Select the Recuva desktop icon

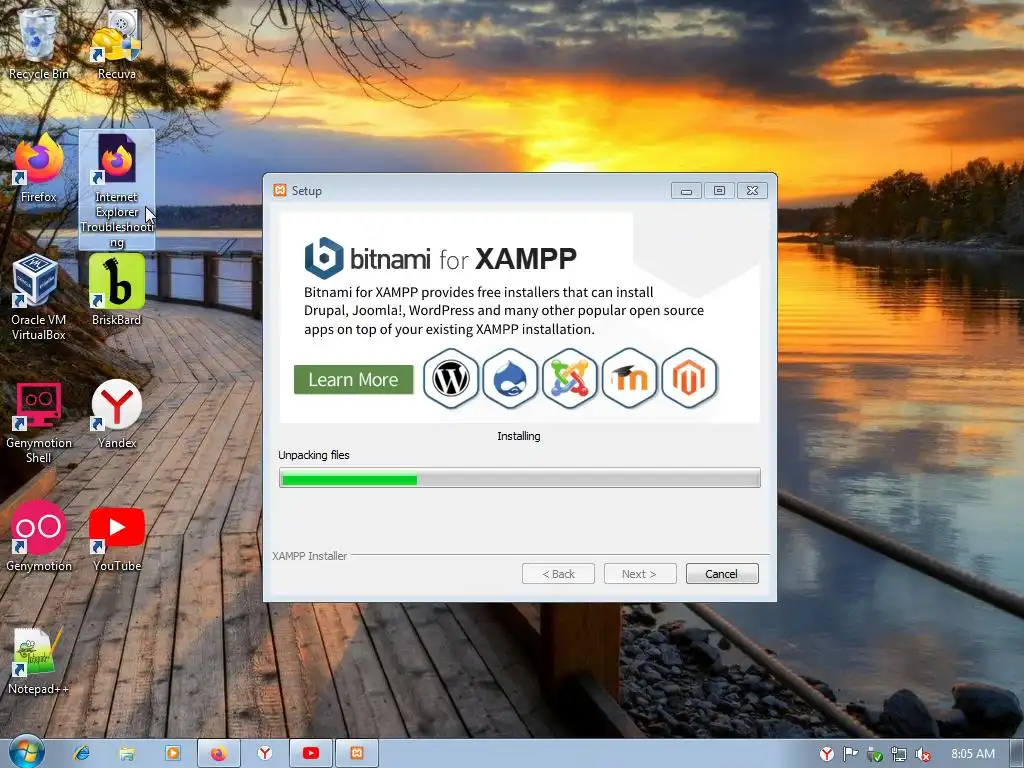pyautogui.click(x=116, y=44)
